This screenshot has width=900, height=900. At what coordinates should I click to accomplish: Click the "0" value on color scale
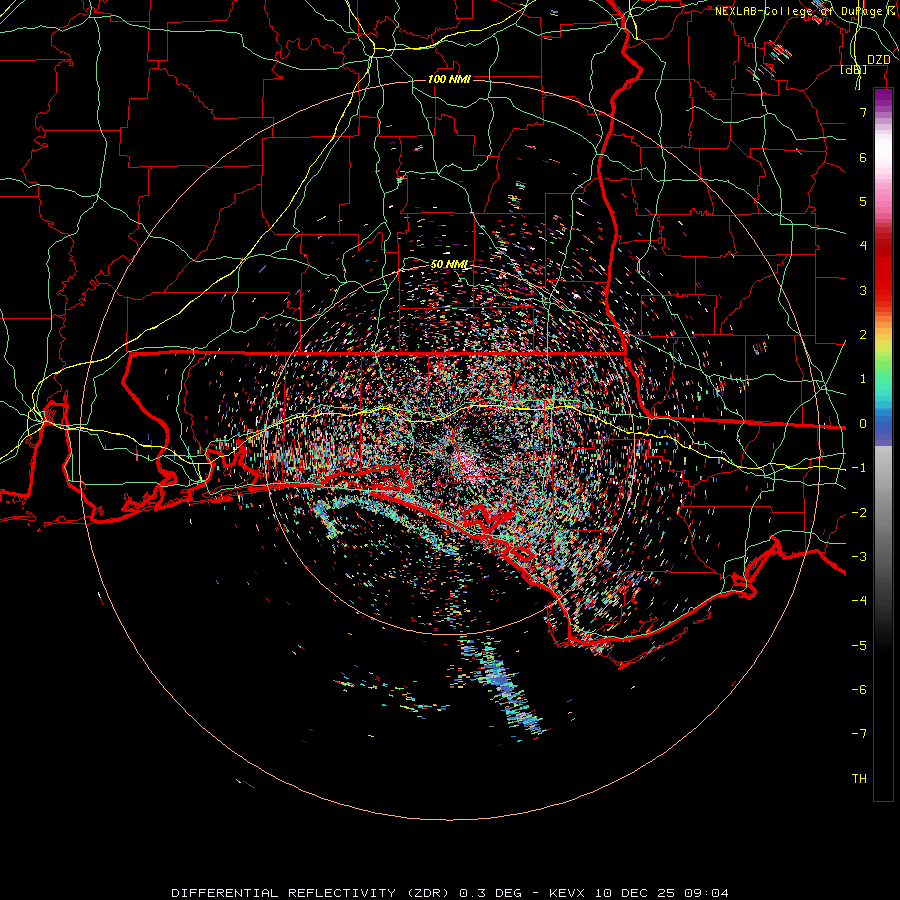[863, 424]
